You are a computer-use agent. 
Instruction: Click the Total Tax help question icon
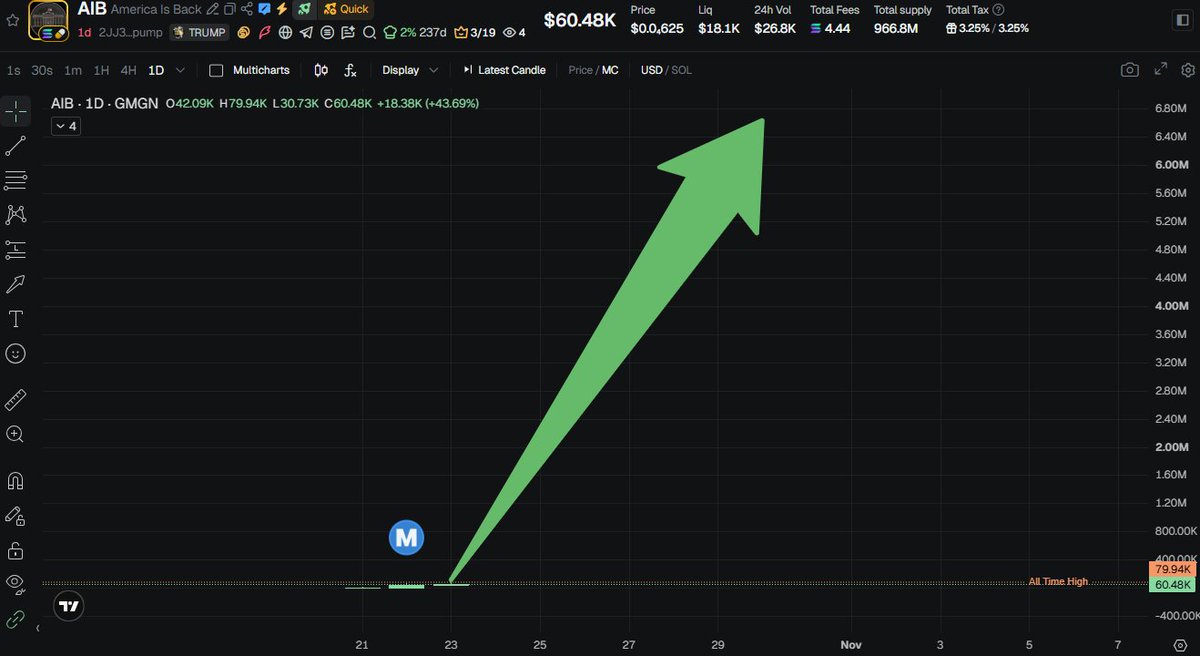coord(998,10)
